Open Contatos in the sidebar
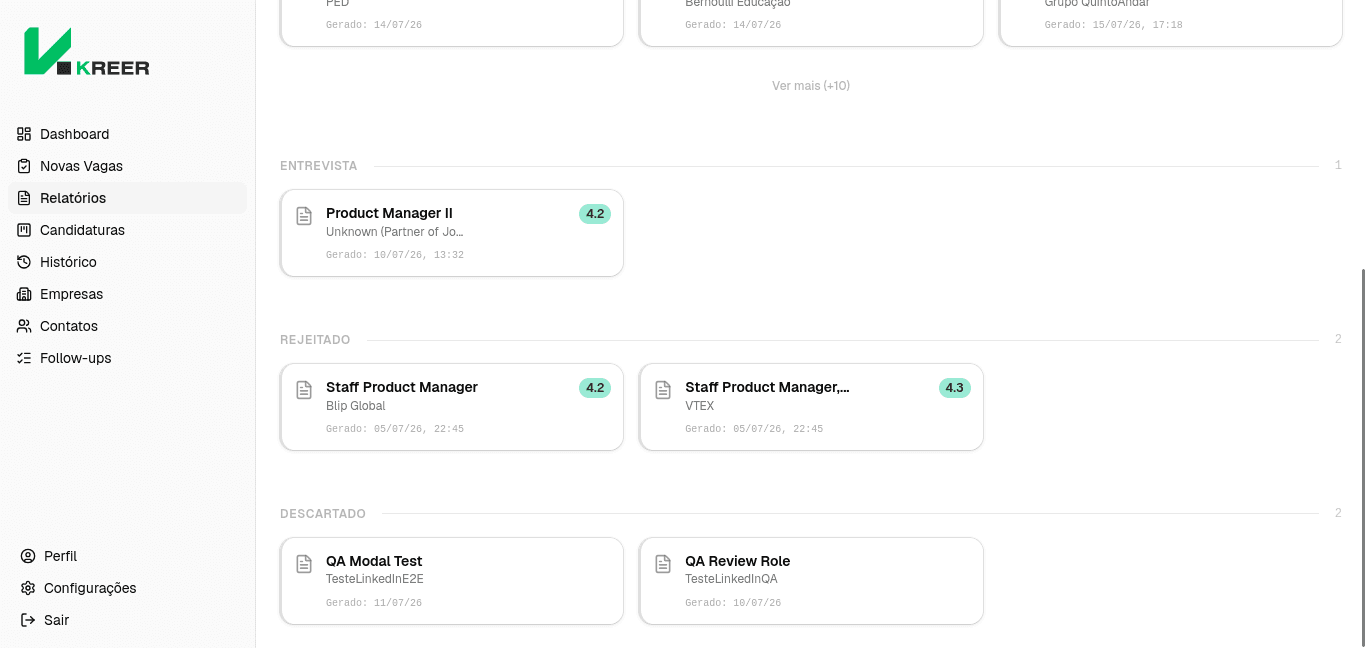The height and width of the screenshot is (648, 1366). point(127,326)
